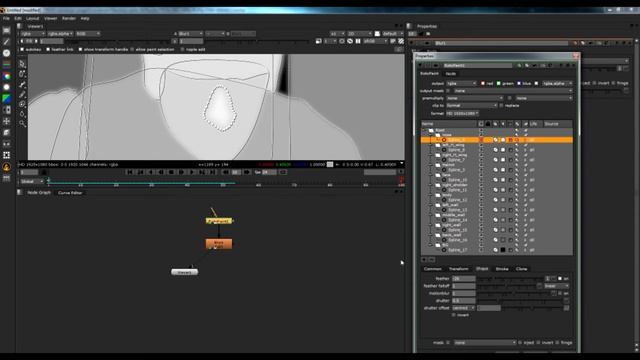Viewport: 640px width, 360px height.
Task: Toggle allow paint selection checkbox
Action: click(132, 49)
